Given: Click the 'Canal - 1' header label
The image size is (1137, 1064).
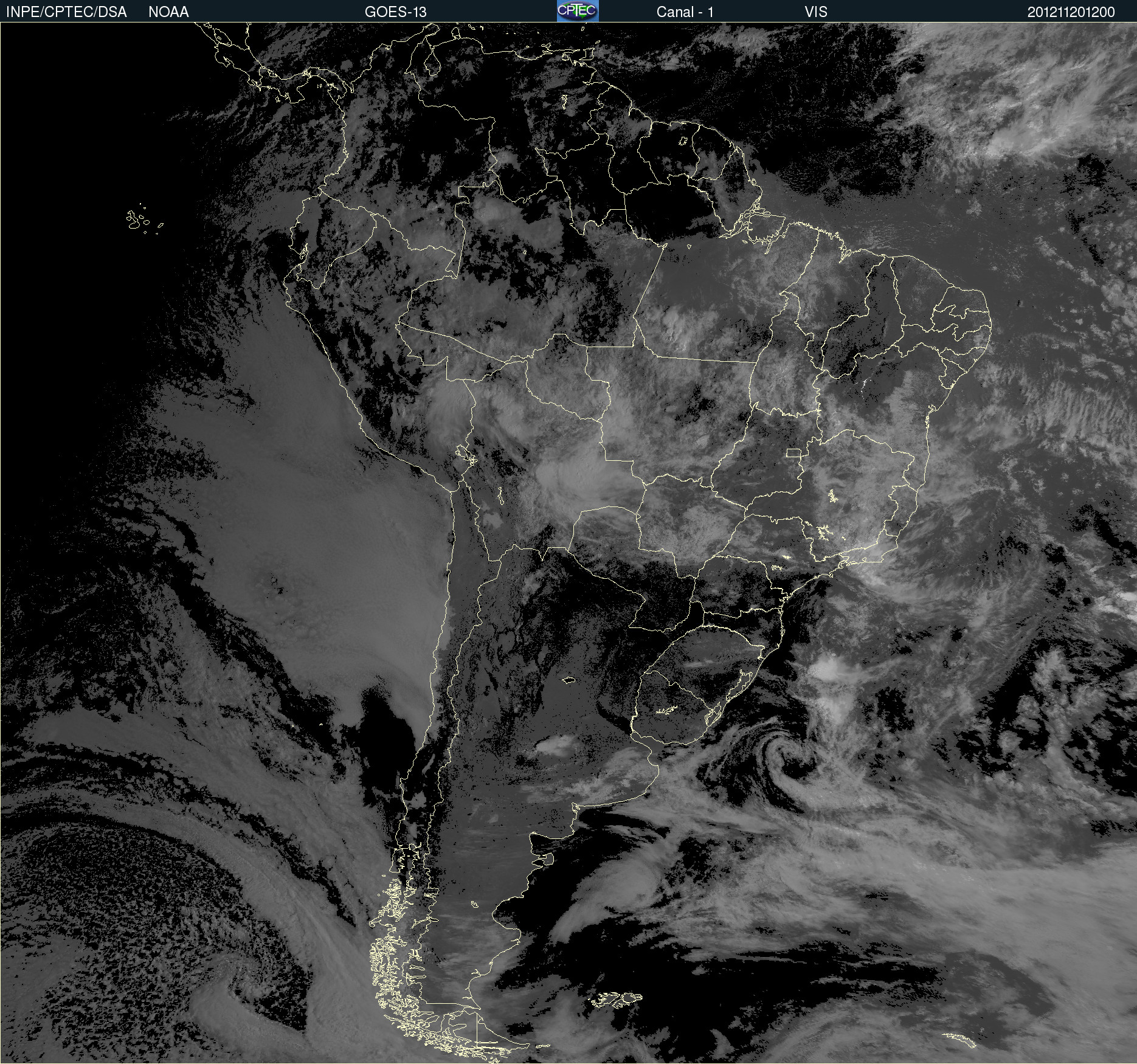Looking at the screenshot, I should tap(685, 12).
